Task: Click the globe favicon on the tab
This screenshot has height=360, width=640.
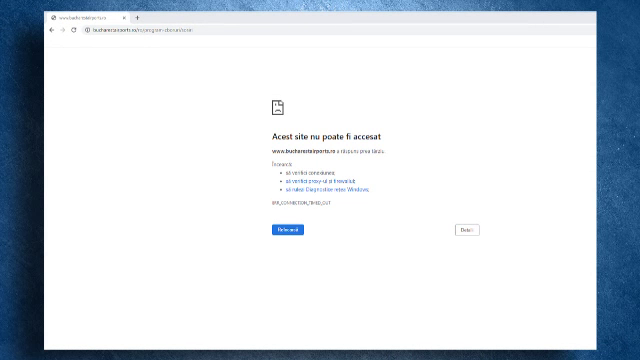Action: point(53,18)
